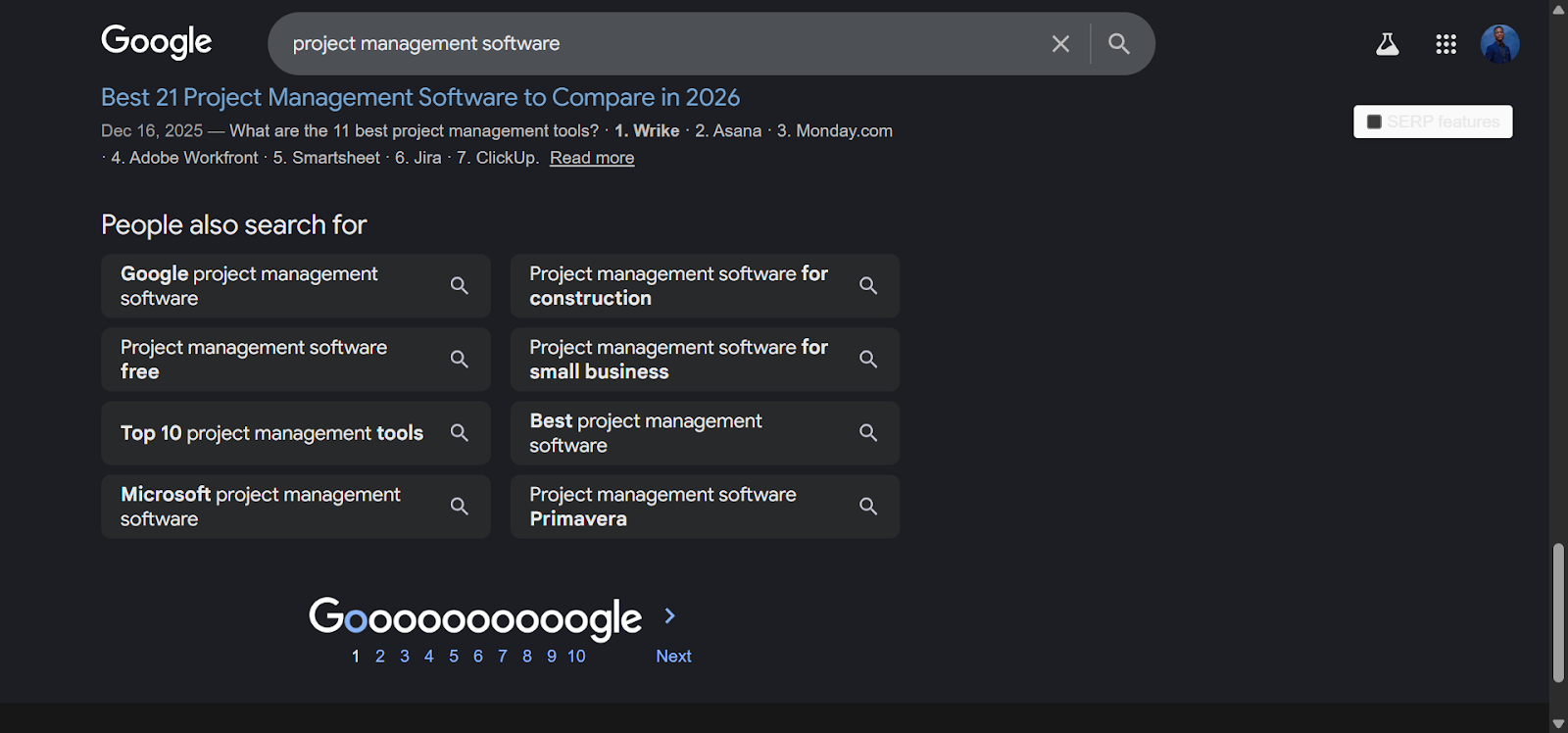Screen dimensions: 1568x733
Task: Open Search Labs flask icon
Action: point(1388,44)
